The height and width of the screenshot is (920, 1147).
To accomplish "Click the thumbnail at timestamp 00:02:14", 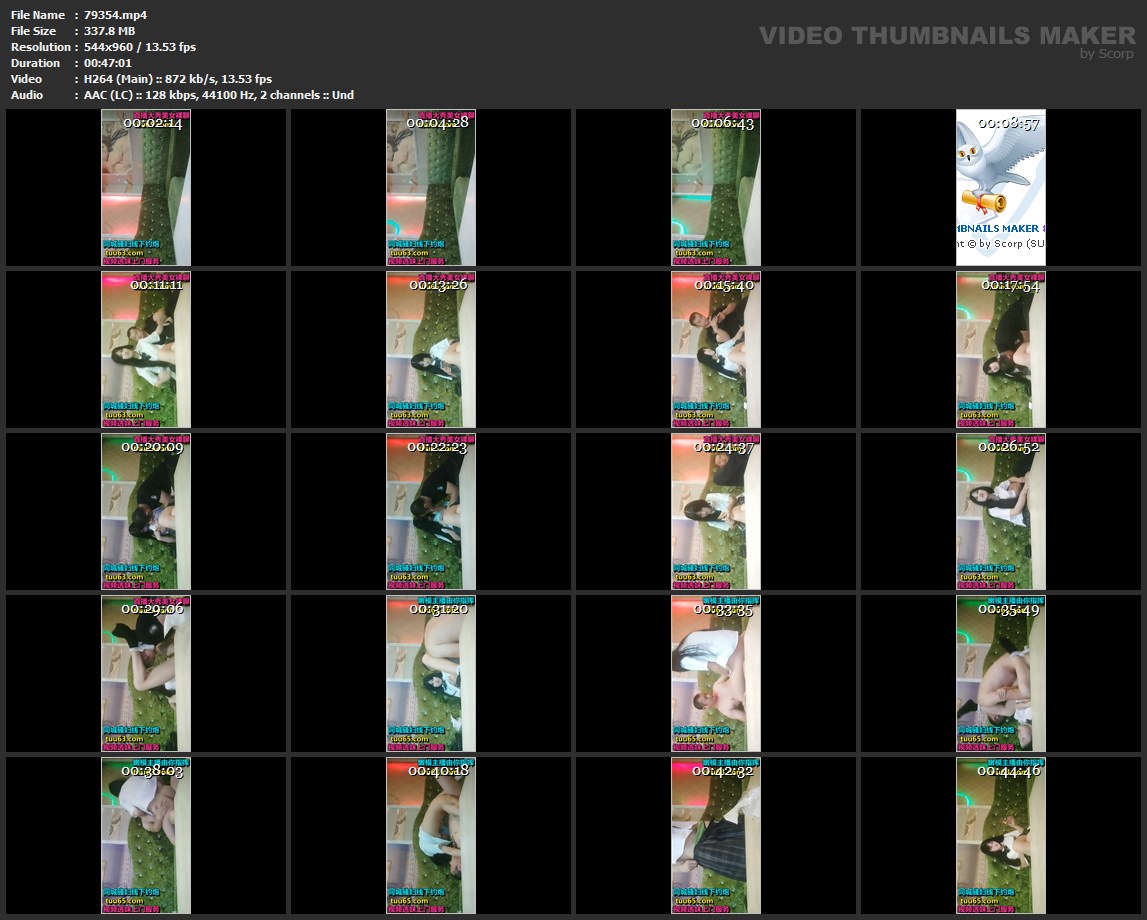I will 146,187.
